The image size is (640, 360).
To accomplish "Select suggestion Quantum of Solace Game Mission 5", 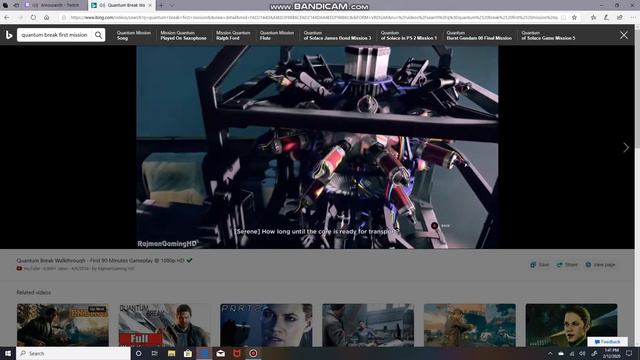I will tap(548, 35).
